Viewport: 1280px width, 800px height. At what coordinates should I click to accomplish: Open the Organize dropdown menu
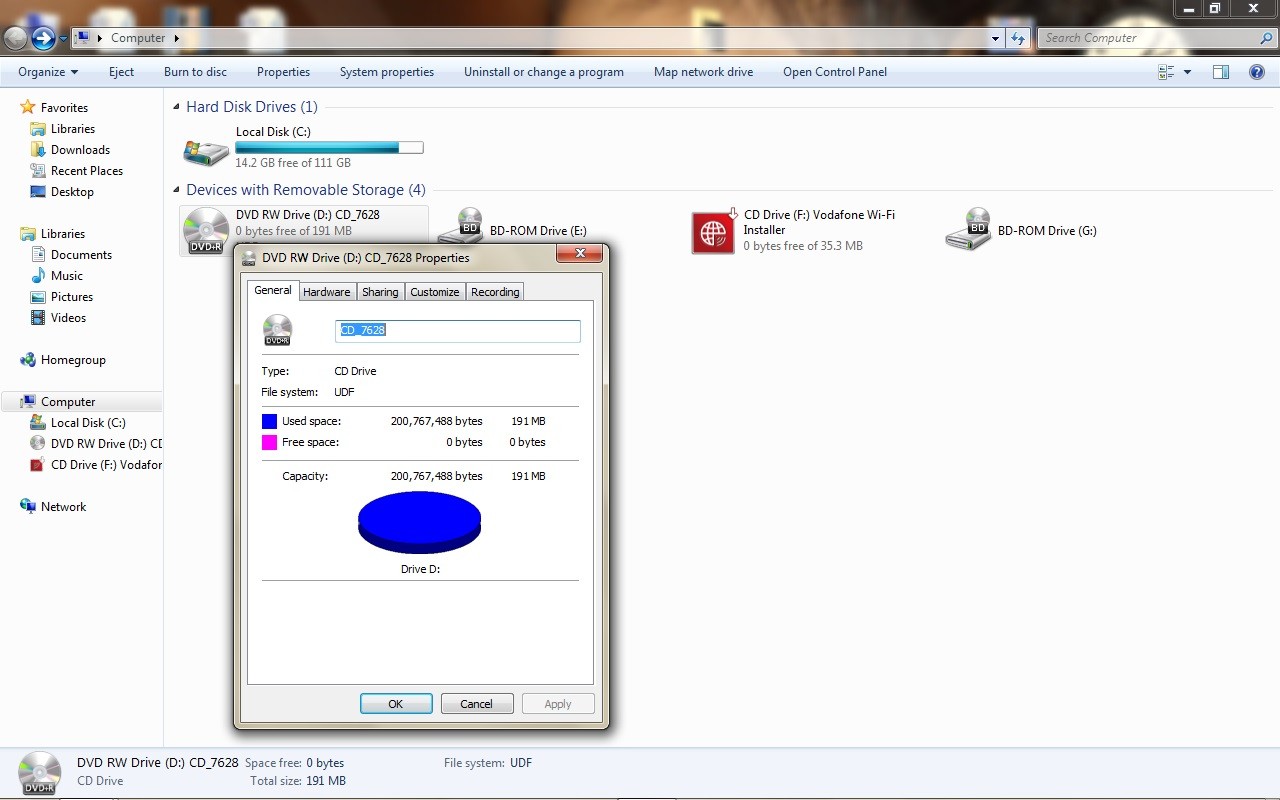[47, 72]
